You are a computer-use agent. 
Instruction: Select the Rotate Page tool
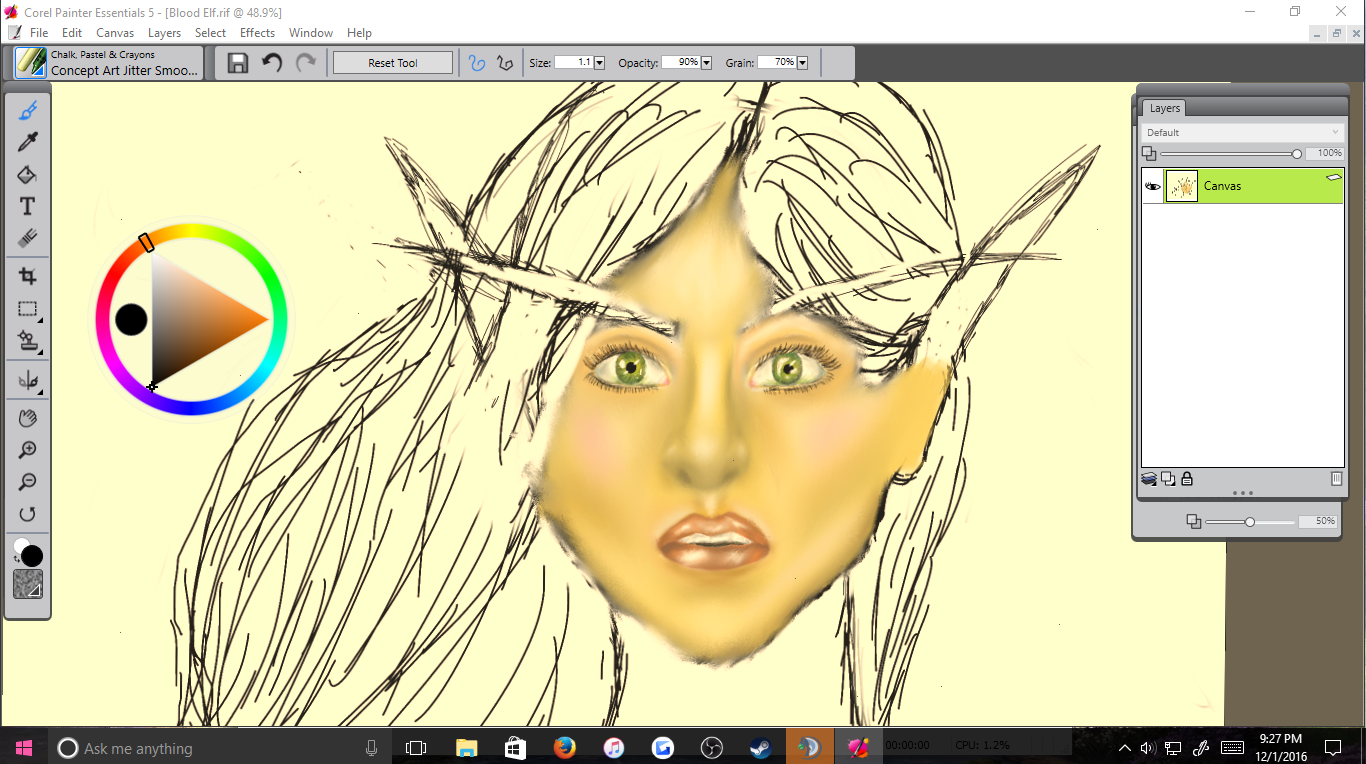coord(27,514)
